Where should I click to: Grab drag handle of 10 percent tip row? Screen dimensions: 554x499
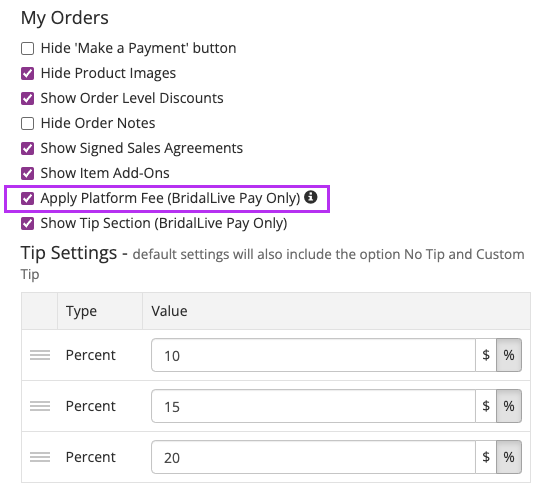pyautogui.click(x=40, y=355)
